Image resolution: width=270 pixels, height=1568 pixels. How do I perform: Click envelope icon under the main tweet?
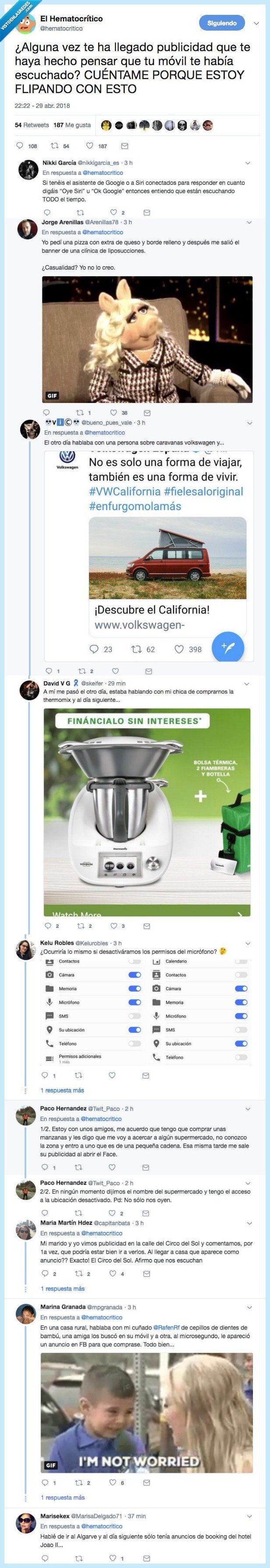(x=125, y=146)
